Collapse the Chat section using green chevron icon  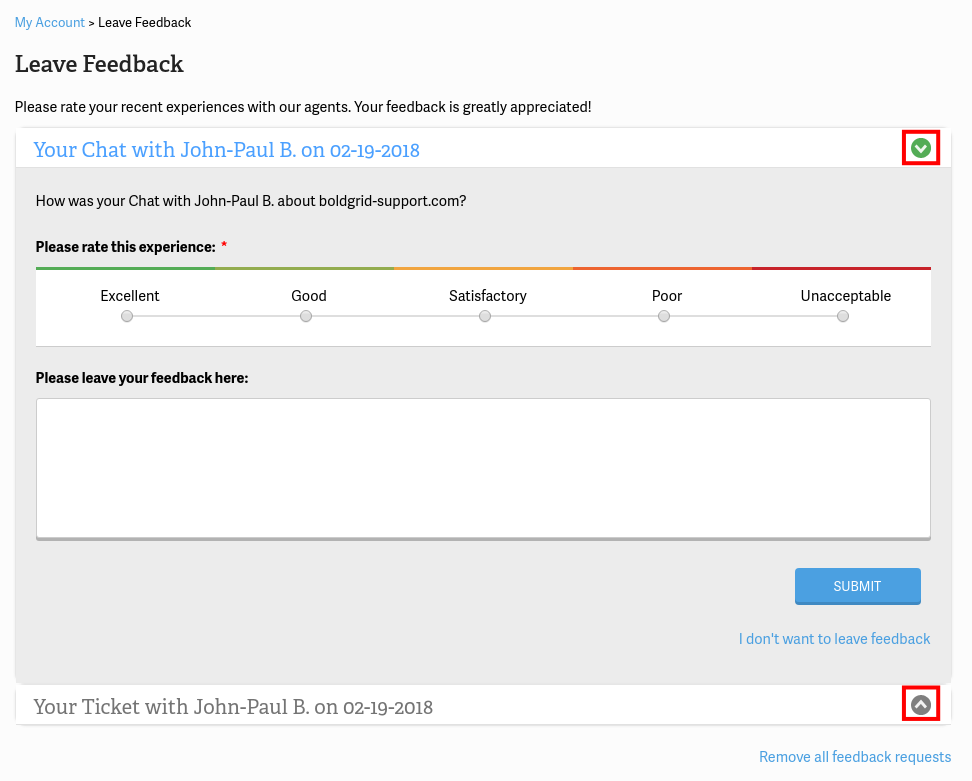tap(921, 149)
